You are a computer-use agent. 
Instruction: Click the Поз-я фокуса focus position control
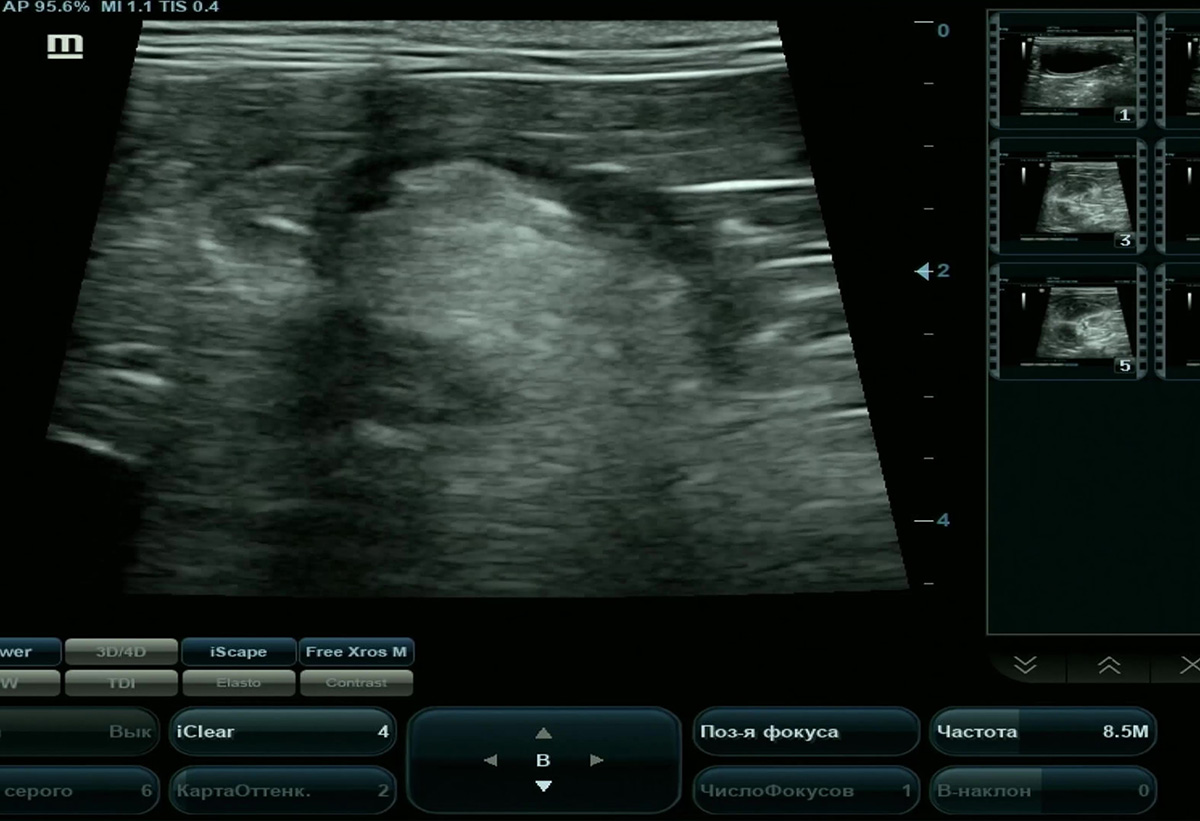pyautogui.click(x=805, y=732)
